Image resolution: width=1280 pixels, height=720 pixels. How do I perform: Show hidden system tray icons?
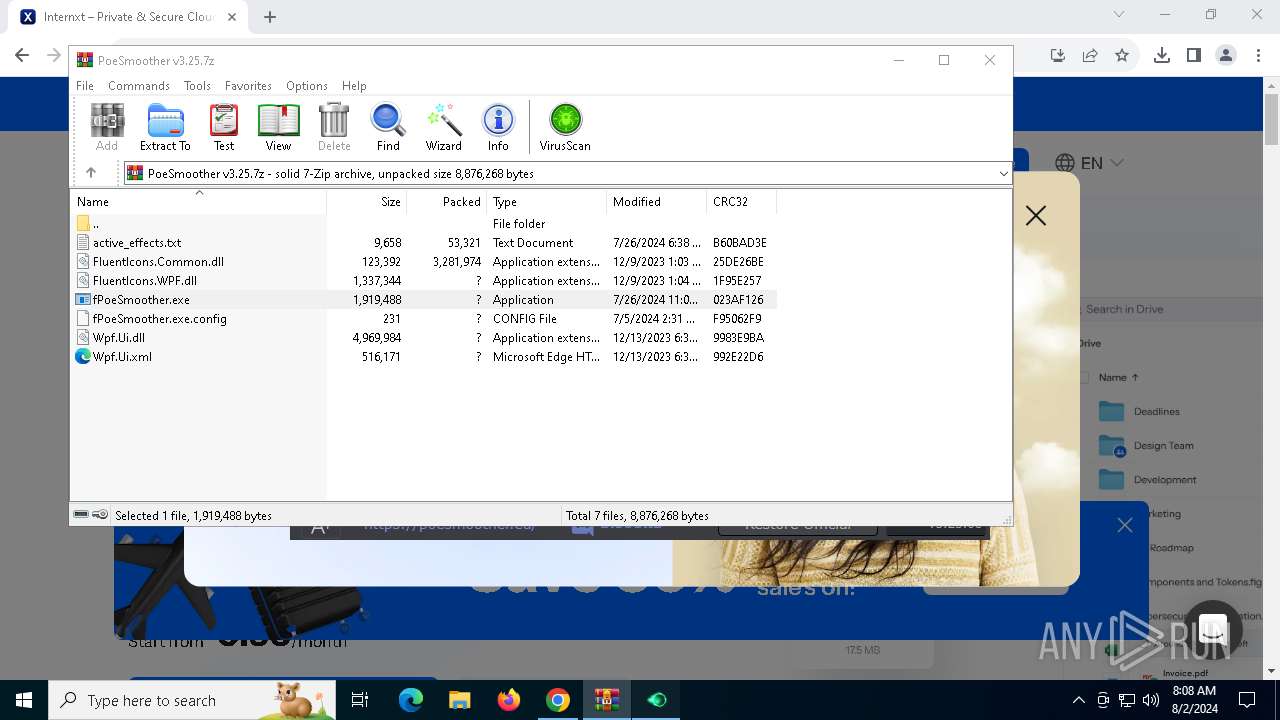click(1078, 700)
